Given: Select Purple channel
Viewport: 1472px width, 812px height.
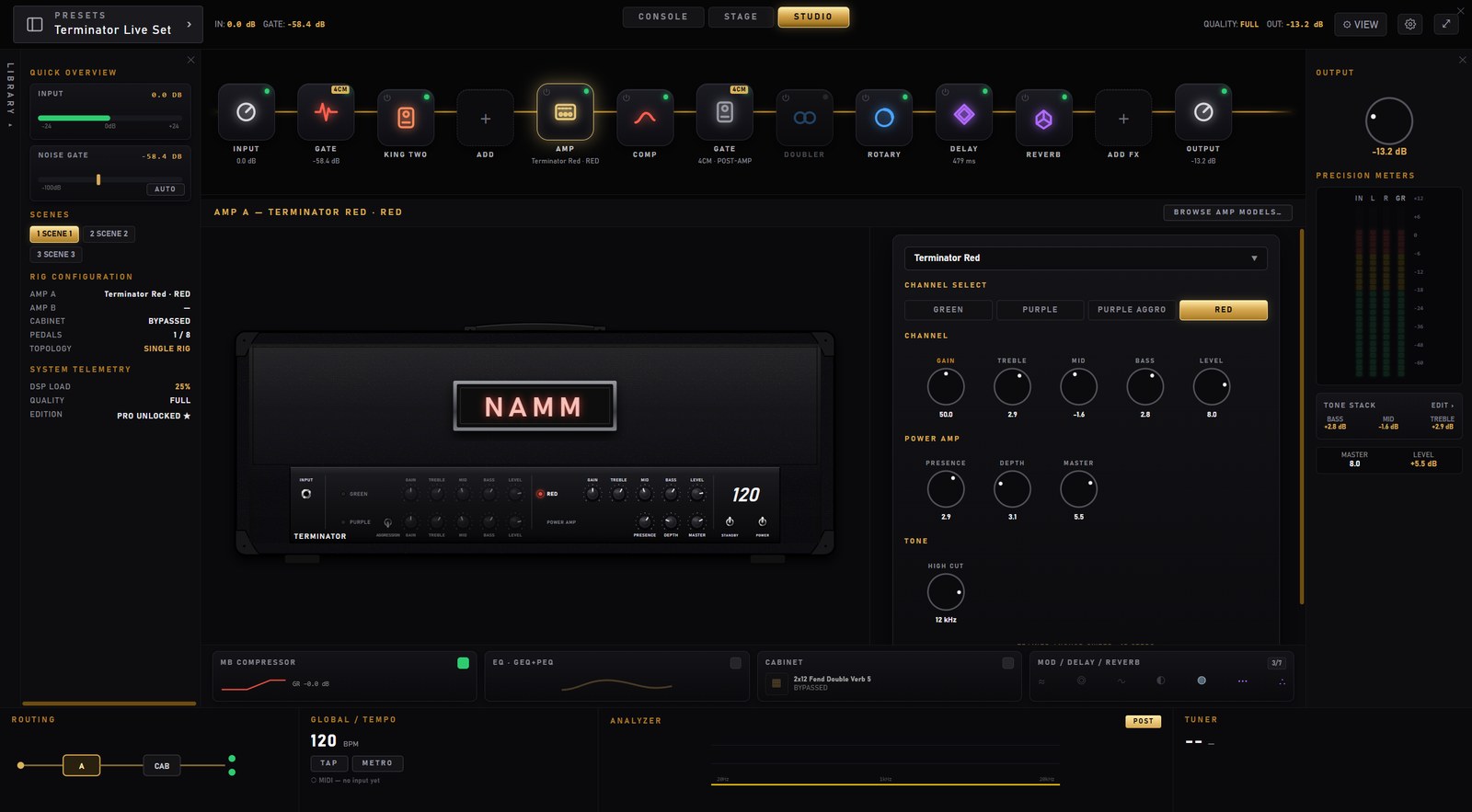Looking at the screenshot, I should pyautogui.click(x=1040, y=310).
